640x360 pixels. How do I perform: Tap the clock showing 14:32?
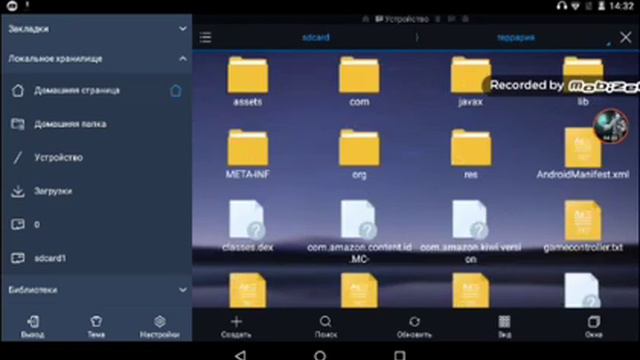[x=621, y=6]
